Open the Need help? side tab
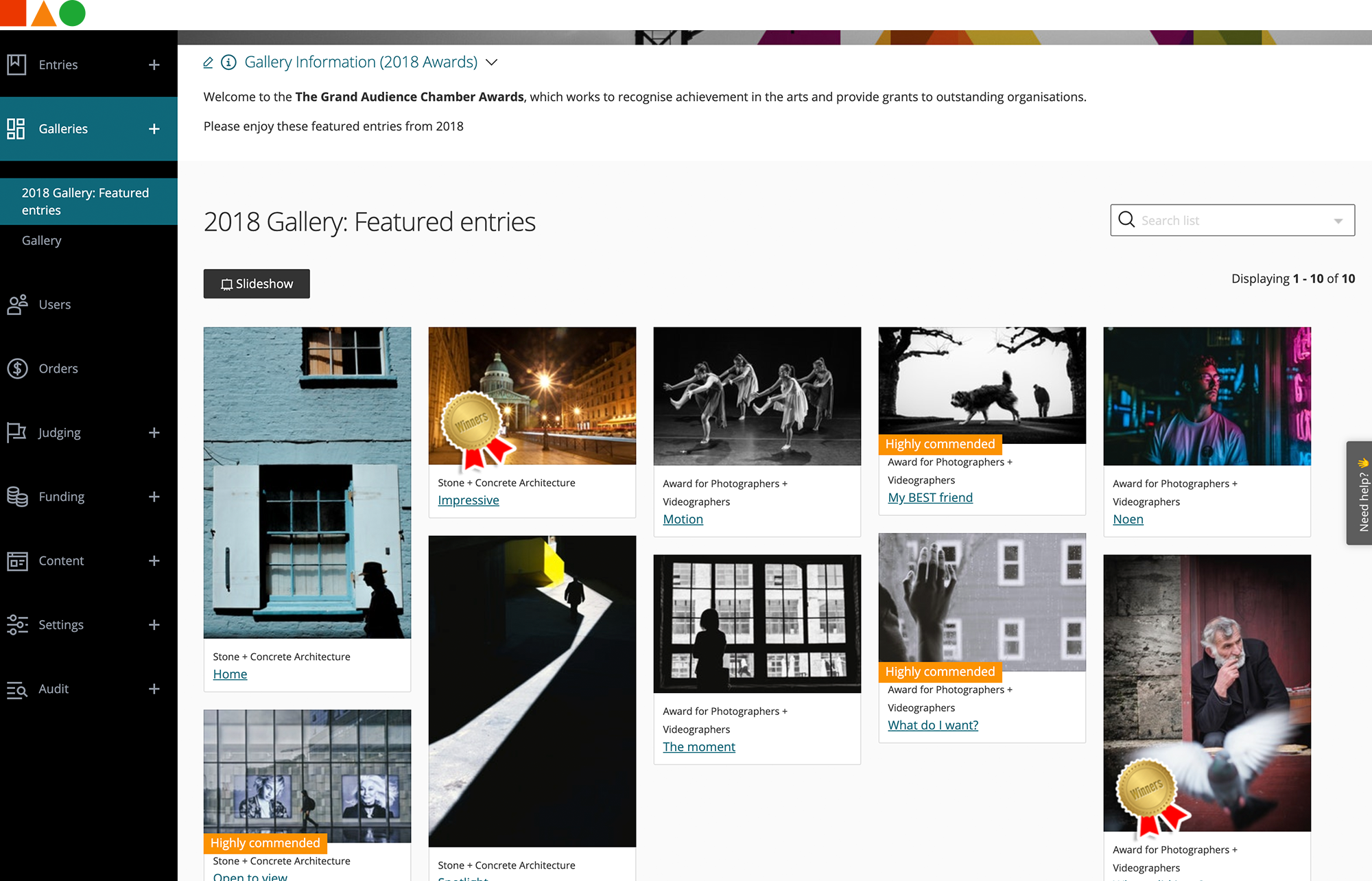The image size is (1372, 881). point(1359,493)
